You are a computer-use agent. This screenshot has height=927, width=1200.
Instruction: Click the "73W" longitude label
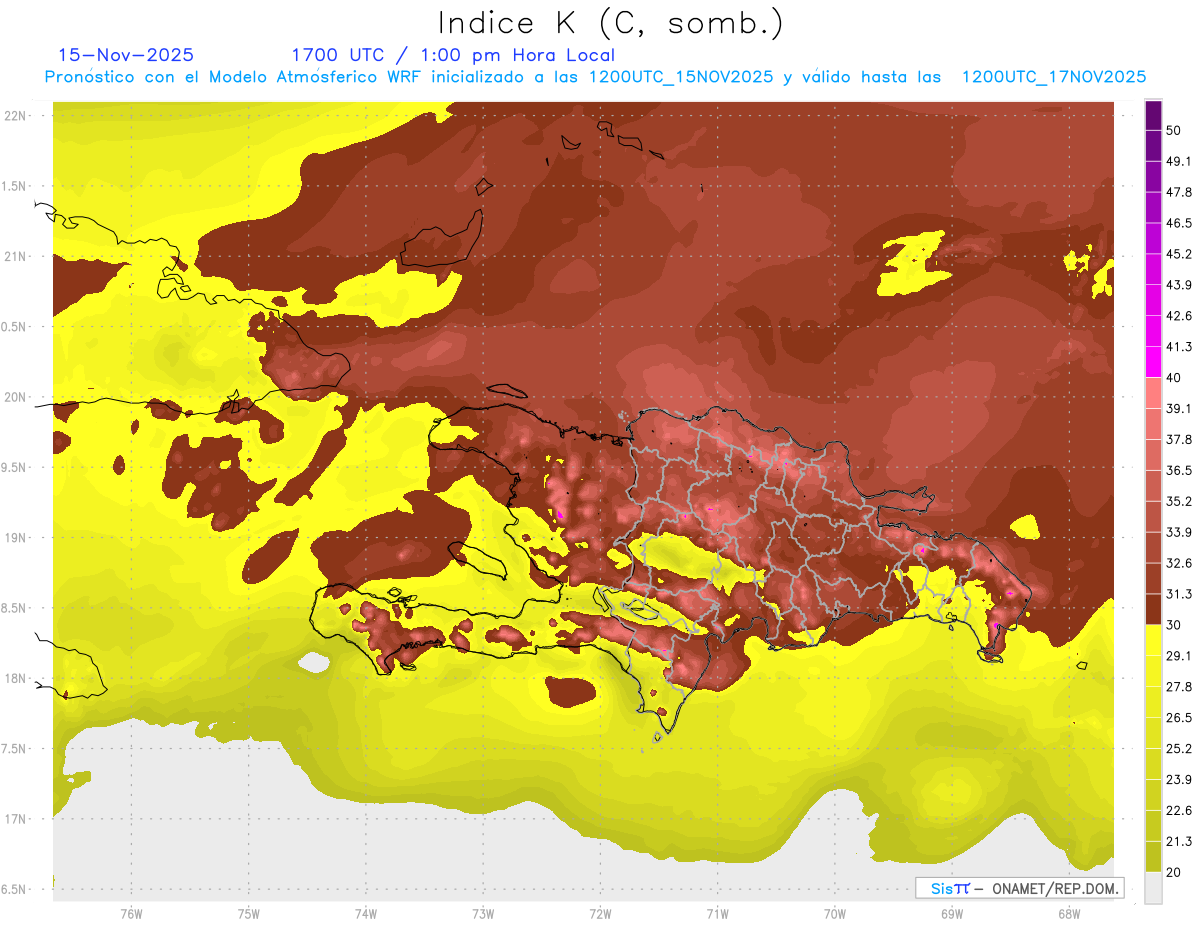click(x=483, y=914)
